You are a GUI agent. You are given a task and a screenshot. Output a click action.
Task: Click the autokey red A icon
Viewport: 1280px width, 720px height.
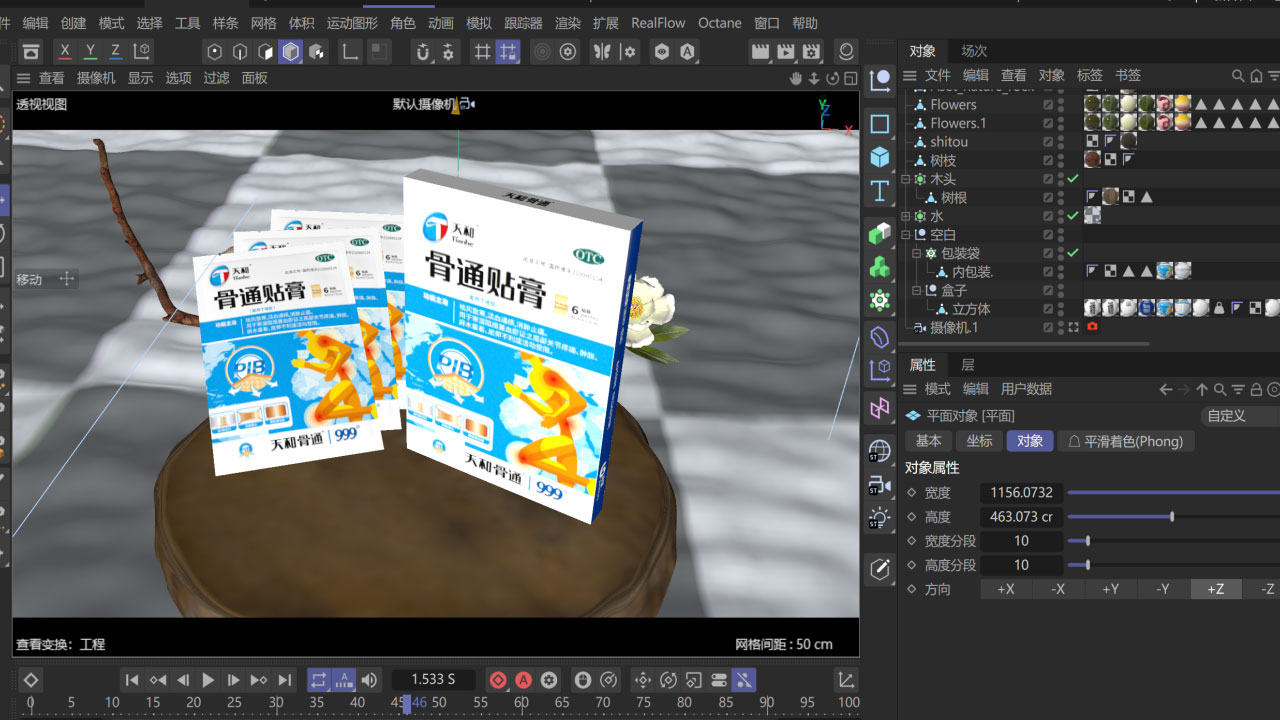tap(523, 680)
